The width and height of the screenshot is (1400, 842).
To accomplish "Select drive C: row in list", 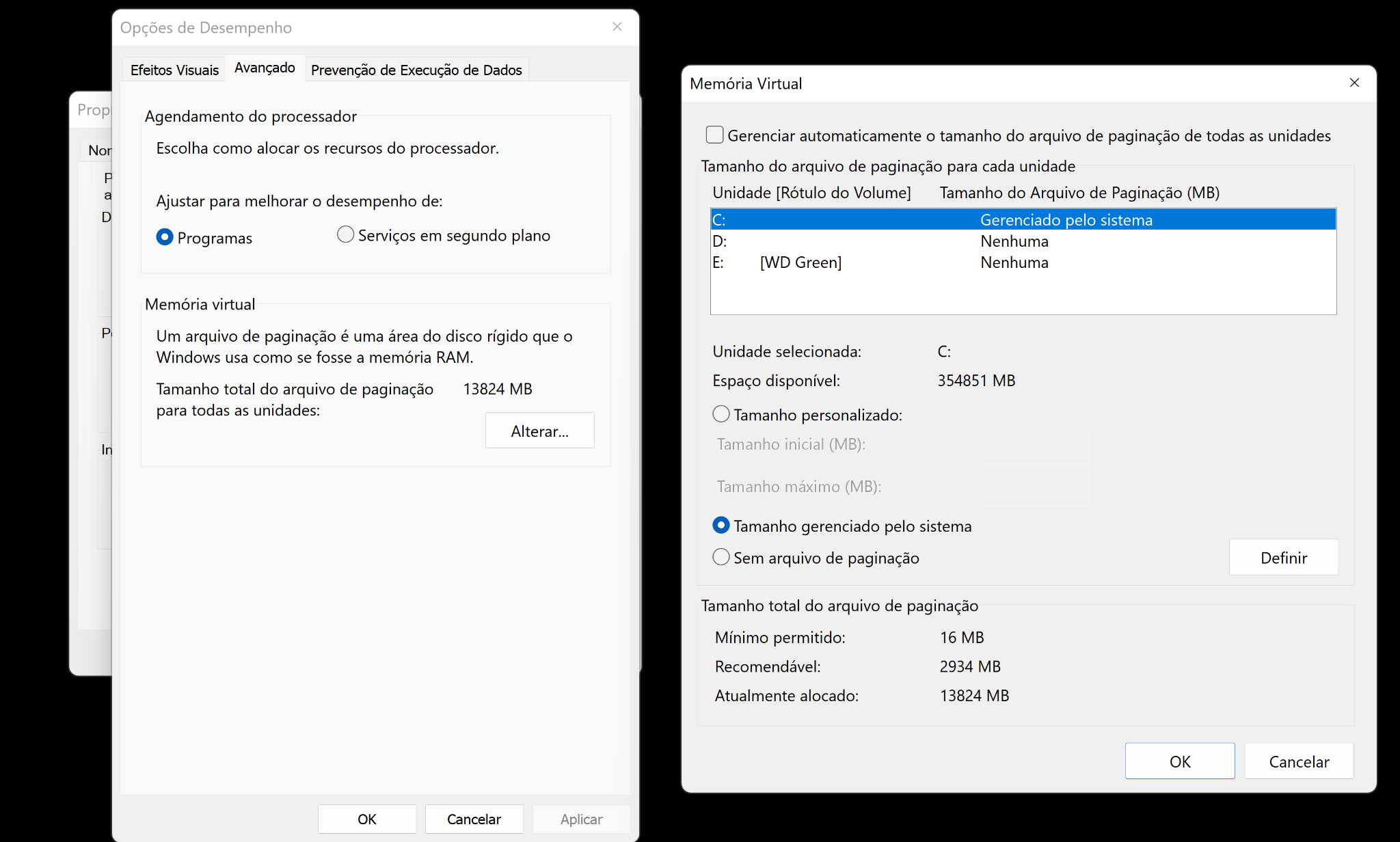I will 1023,219.
